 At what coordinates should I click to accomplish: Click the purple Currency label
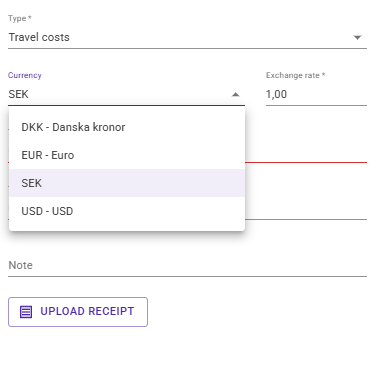(x=25, y=75)
